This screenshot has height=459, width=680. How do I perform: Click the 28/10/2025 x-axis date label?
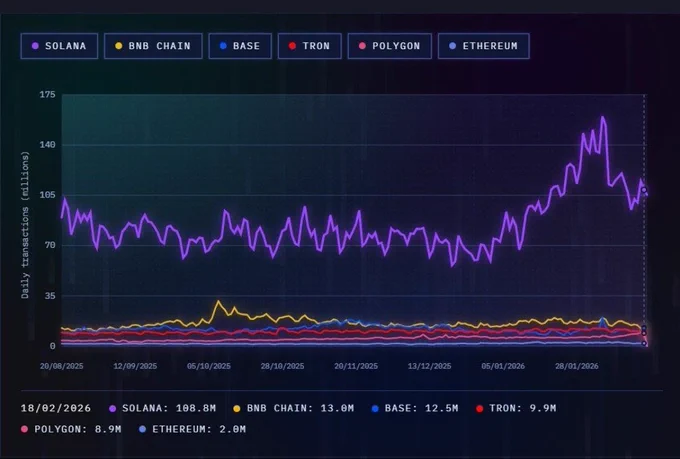pyautogui.click(x=282, y=366)
